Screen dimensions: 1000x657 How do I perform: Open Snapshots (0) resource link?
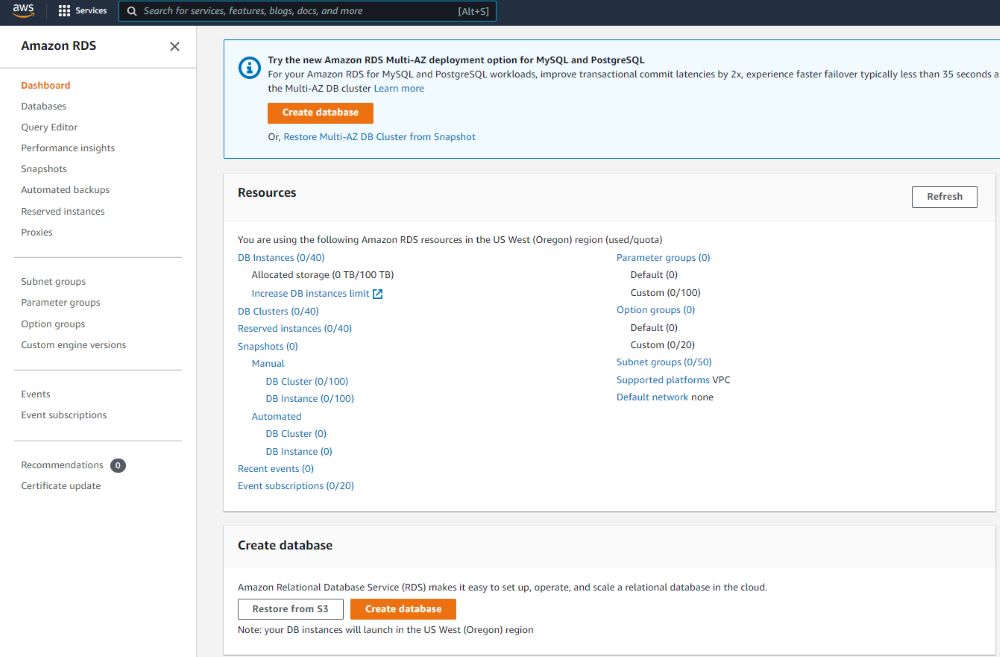click(x=267, y=346)
